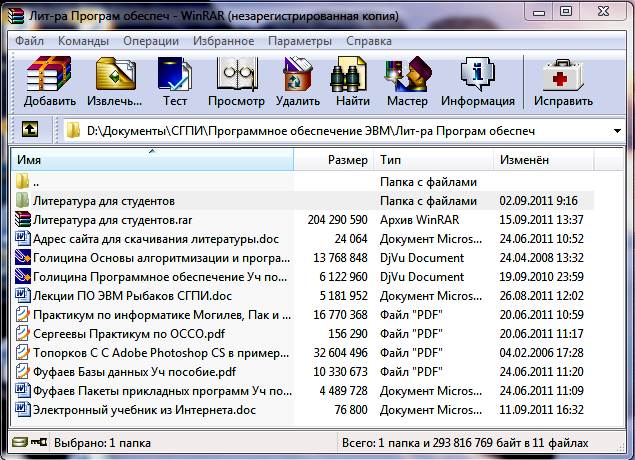
Task: Close the WinRAR window
Action: (x=604, y=11)
